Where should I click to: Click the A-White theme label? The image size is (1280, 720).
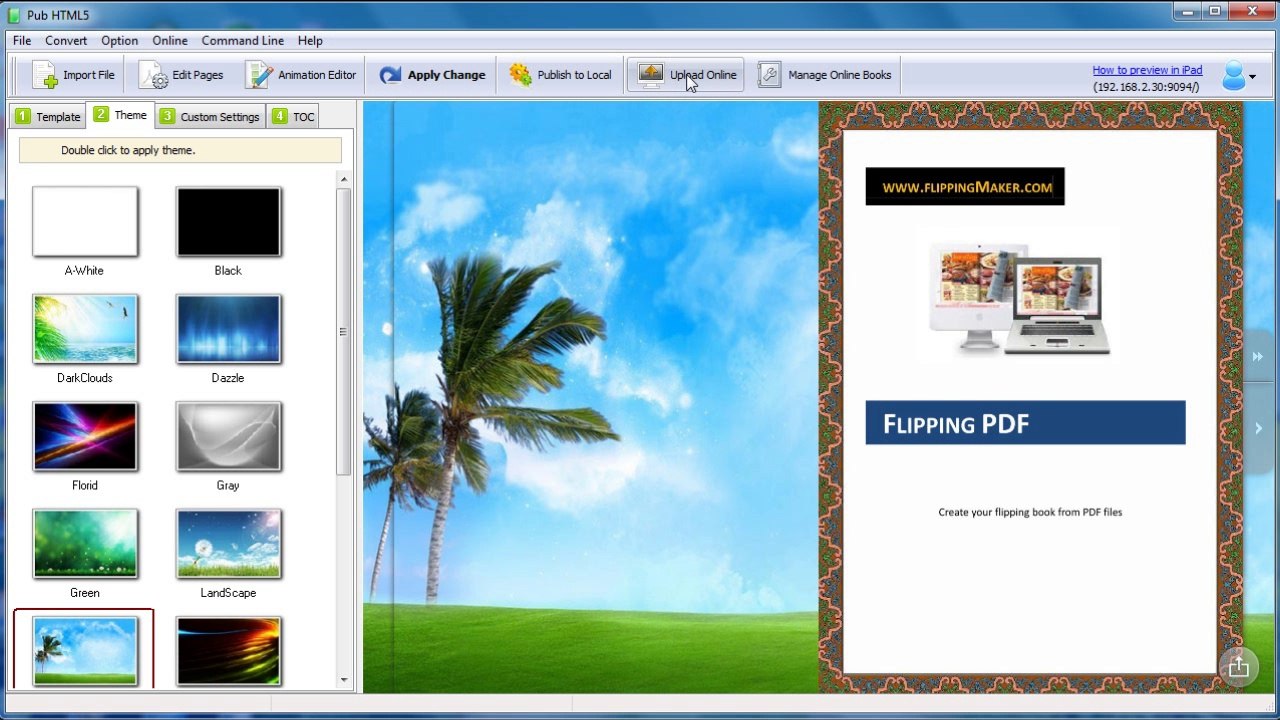click(x=84, y=271)
